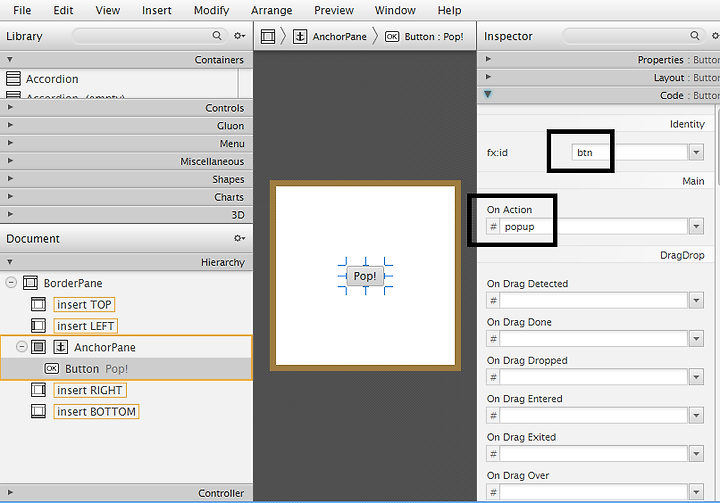The height and width of the screenshot is (503, 720).
Task: Click the BorderPane icon in hierarchy
Action: (x=30, y=283)
